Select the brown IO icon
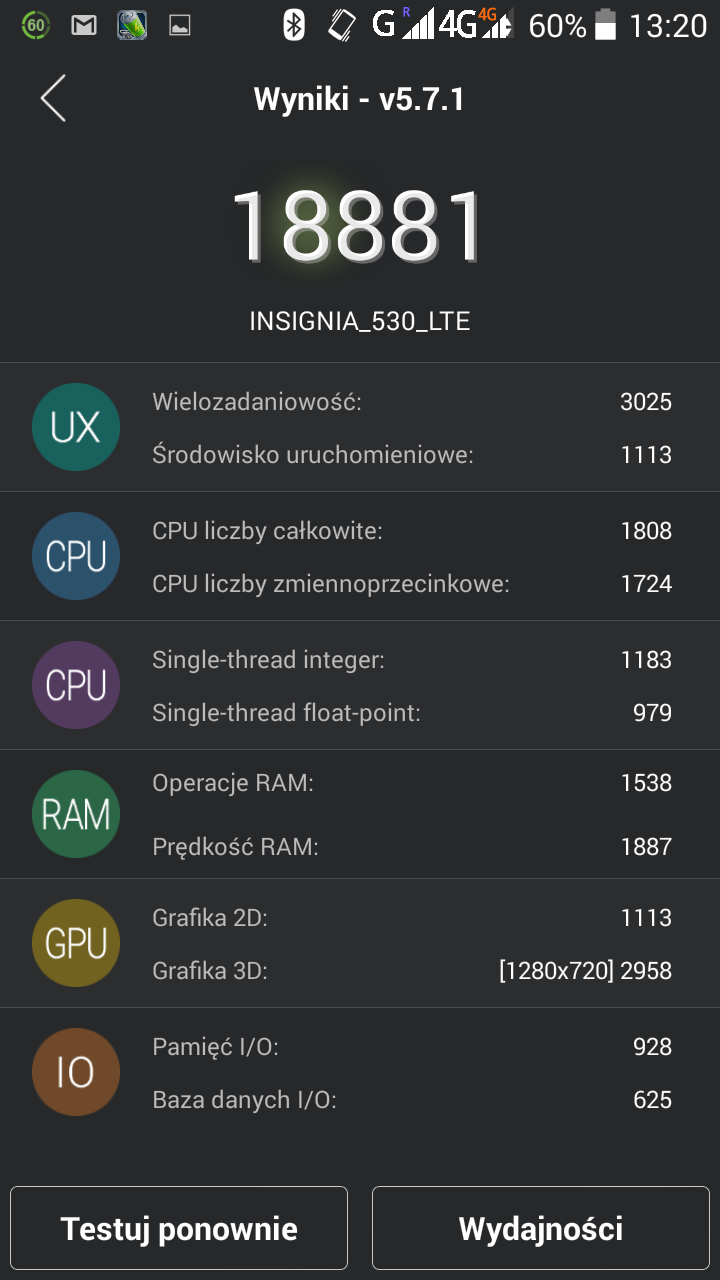The width and height of the screenshot is (720, 1280). coord(76,1072)
